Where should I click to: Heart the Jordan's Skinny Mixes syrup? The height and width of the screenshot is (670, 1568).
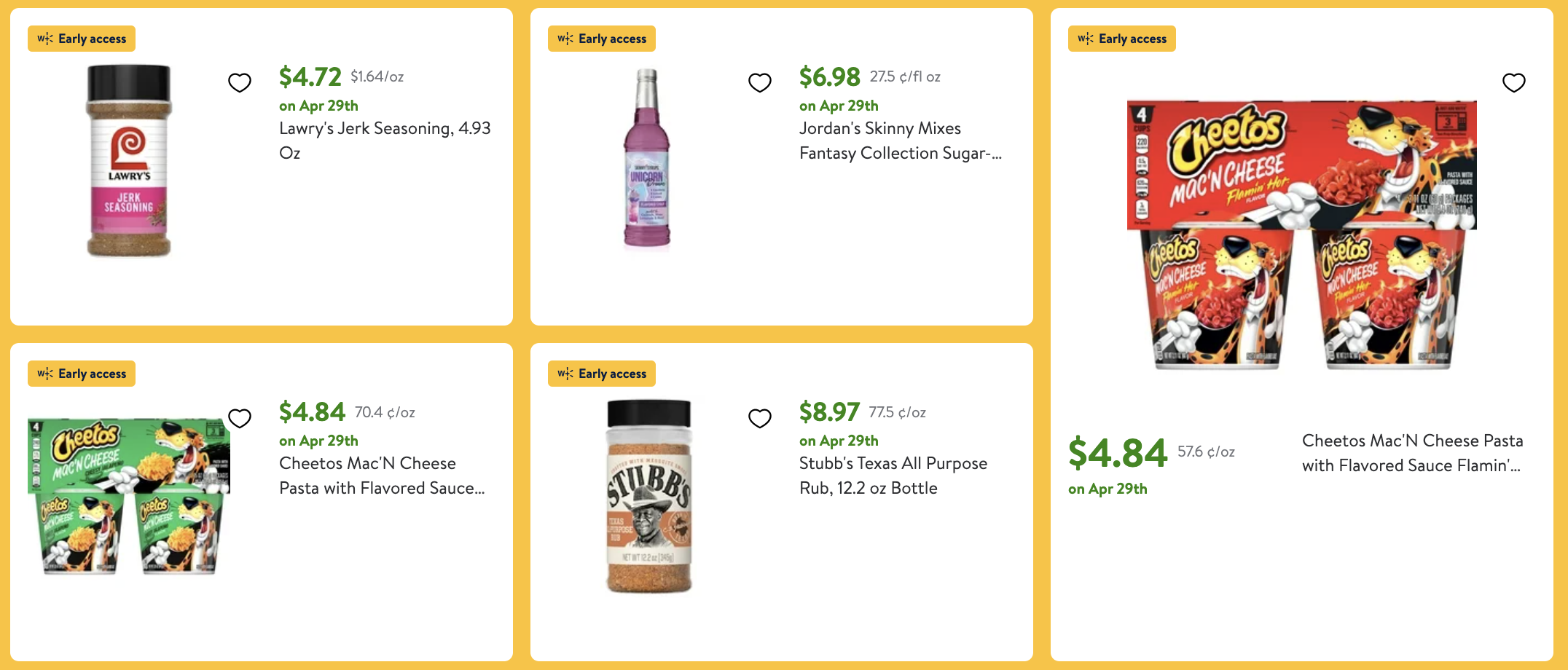pos(760,83)
